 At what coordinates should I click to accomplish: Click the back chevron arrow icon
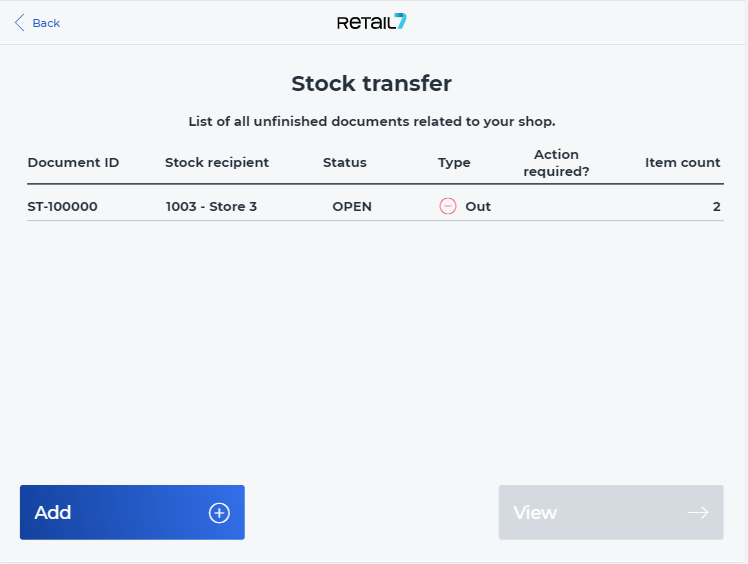tap(20, 22)
